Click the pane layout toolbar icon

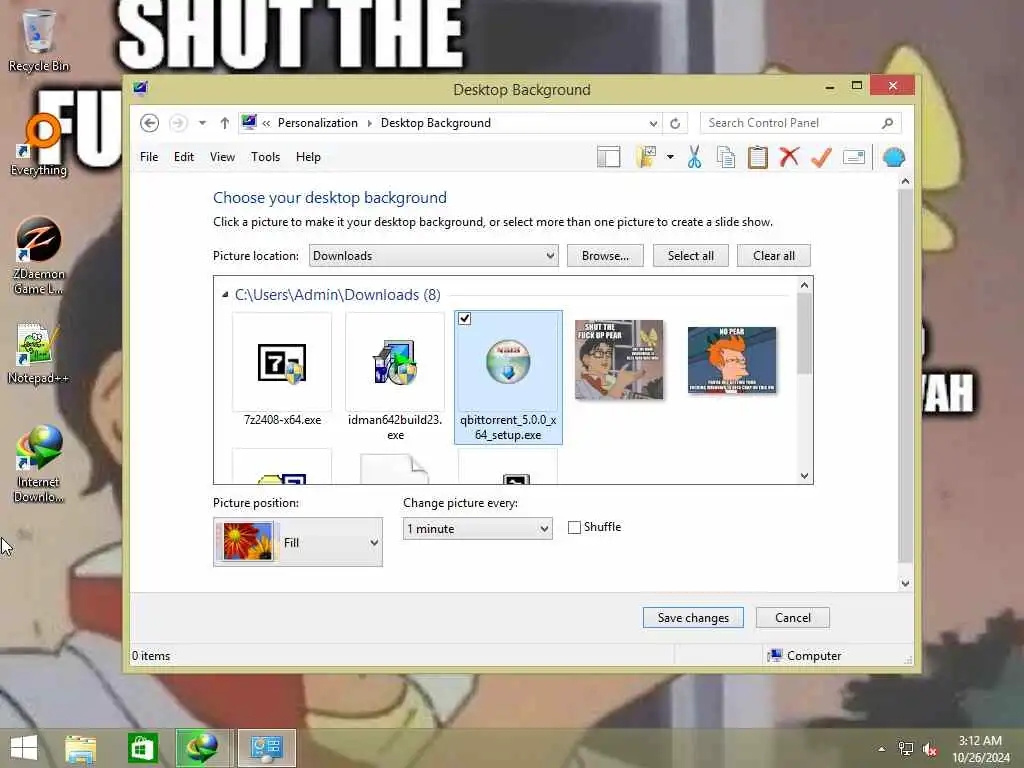pos(608,157)
